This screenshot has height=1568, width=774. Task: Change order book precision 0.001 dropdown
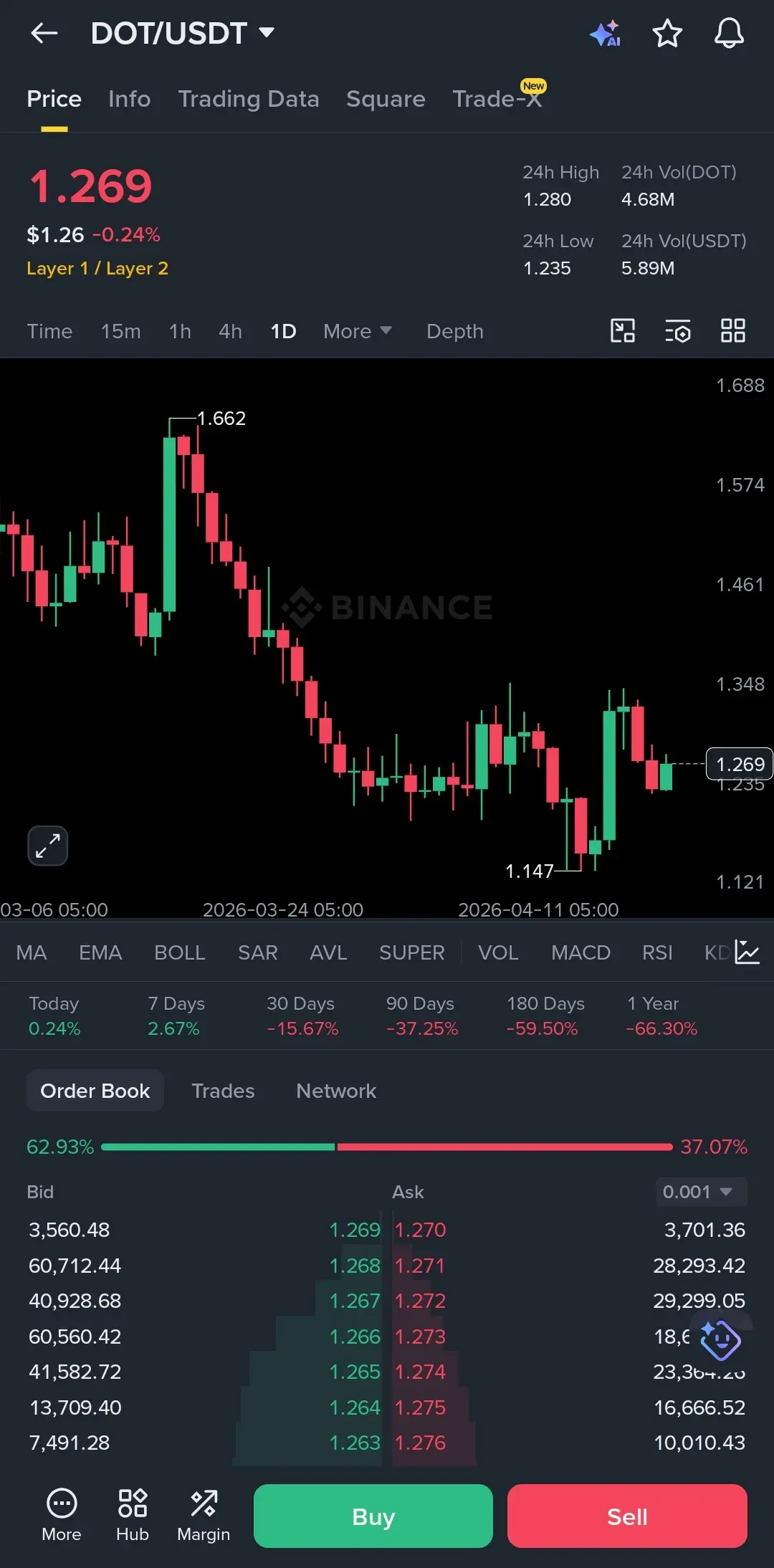pos(701,1192)
